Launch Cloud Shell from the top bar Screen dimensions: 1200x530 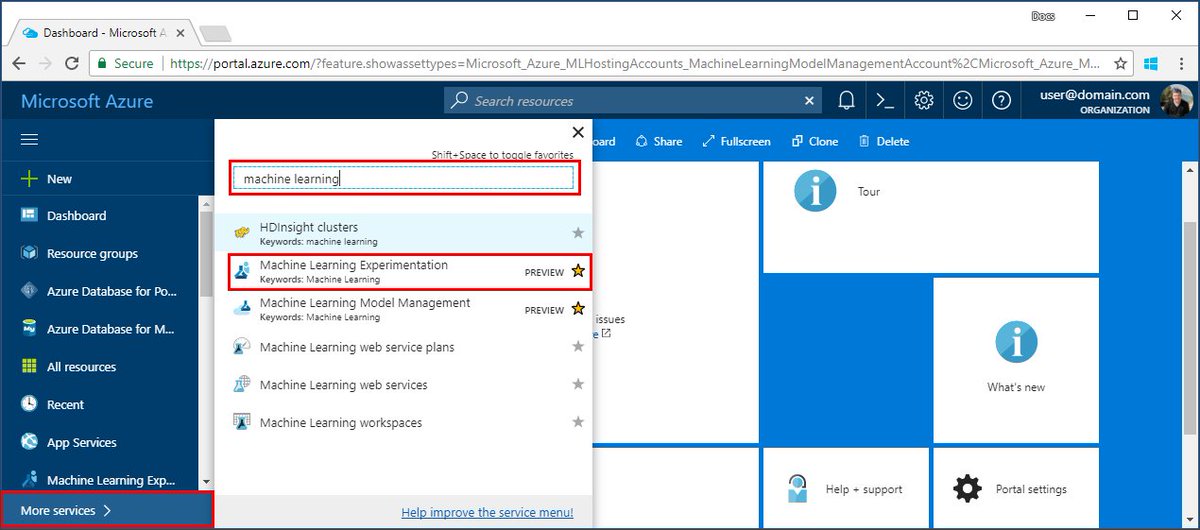pyautogui.click(x=884, y=101)
